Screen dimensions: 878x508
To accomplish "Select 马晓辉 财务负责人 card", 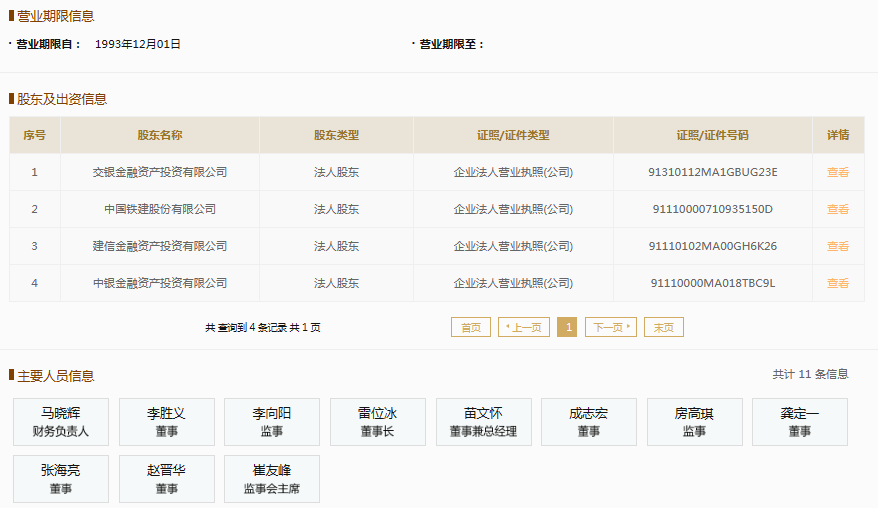I will click(x=61, y=422).
